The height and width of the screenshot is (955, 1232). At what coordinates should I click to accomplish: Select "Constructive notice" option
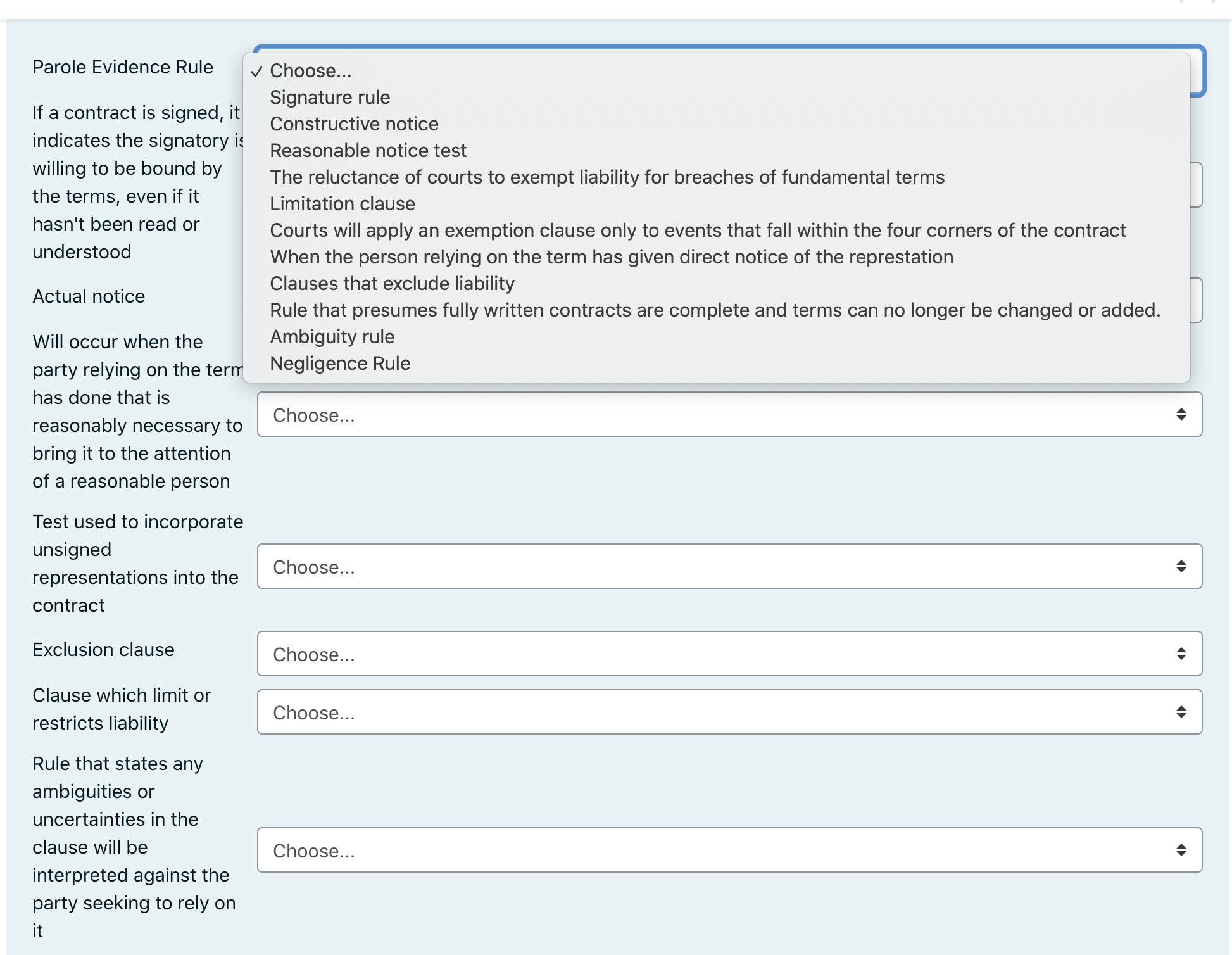(354, 123)
